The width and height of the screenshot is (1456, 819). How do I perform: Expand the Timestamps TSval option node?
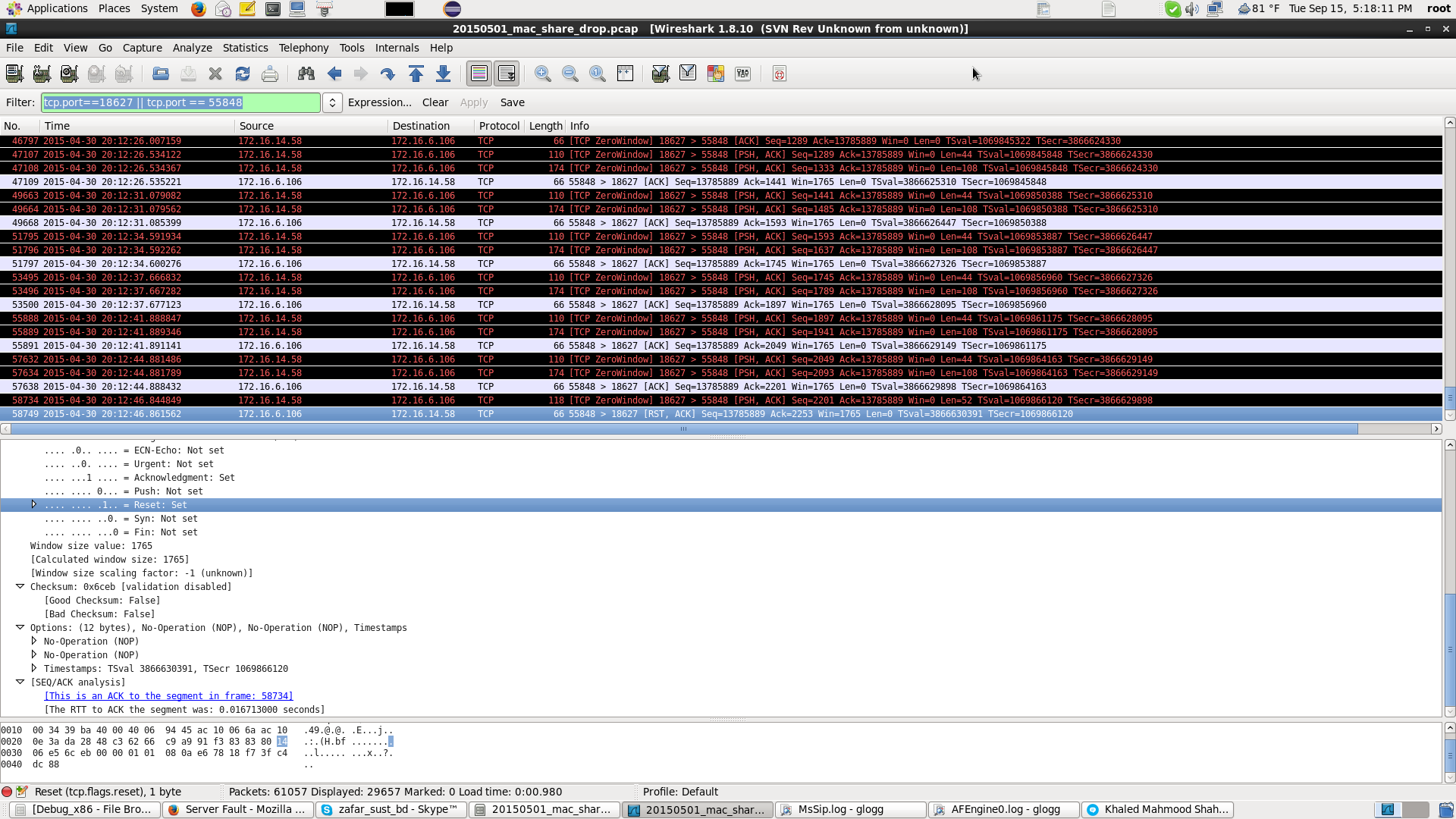coord(34,668)
